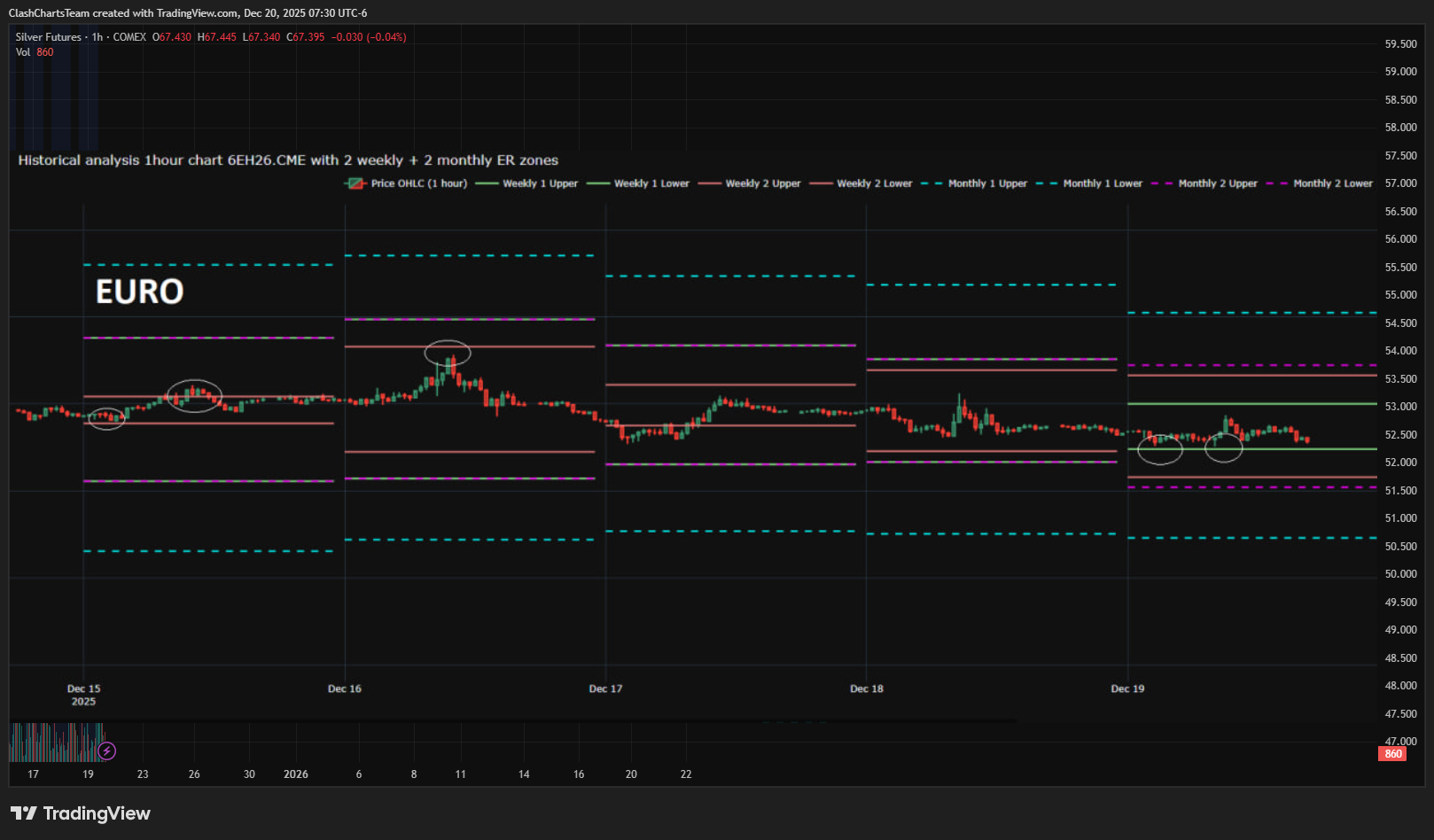1434x840 pixels.
Task: Click the 26 marker on bottom time axis
Action: (x=194, y=774)
